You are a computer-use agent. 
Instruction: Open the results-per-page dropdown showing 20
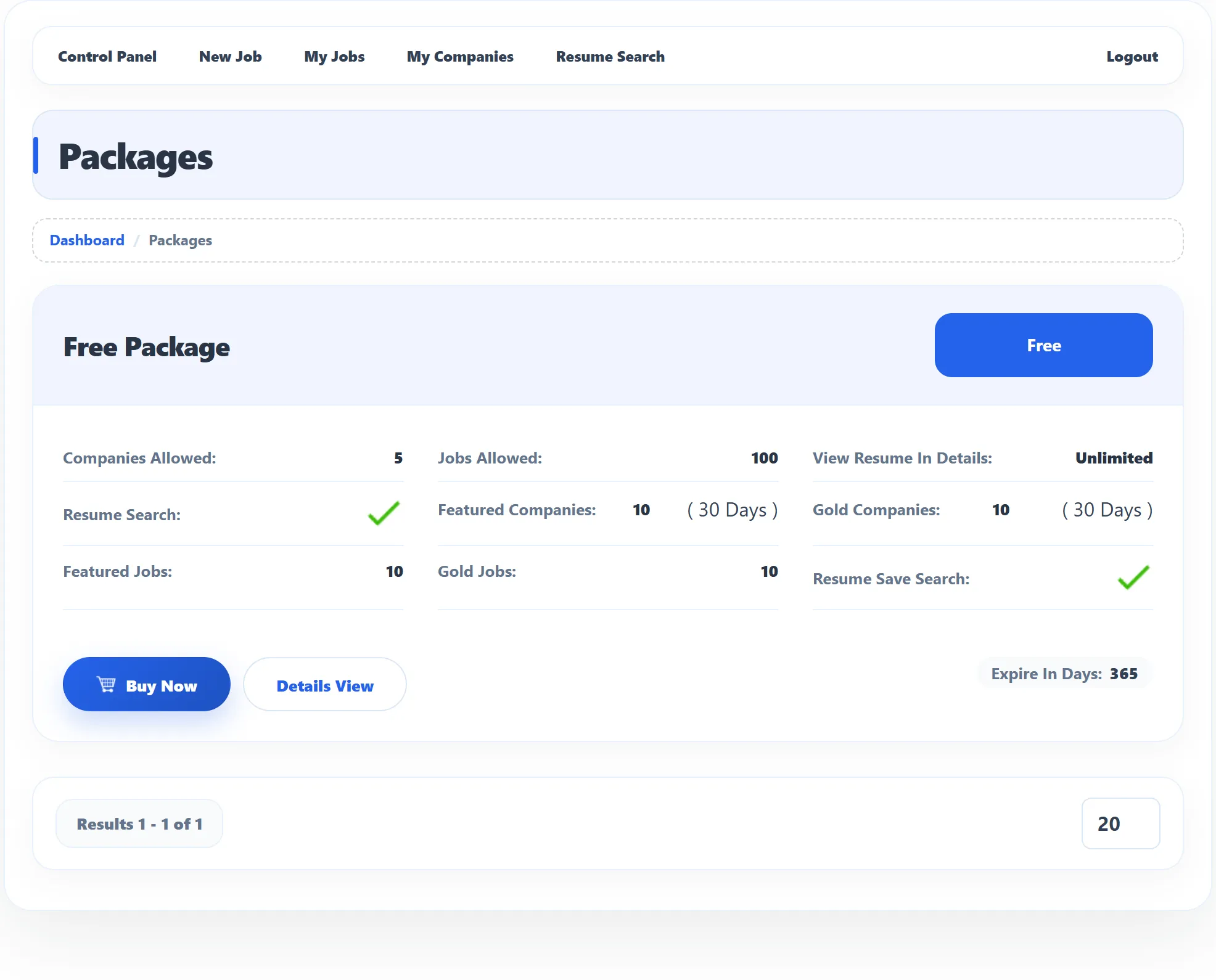1120,824
